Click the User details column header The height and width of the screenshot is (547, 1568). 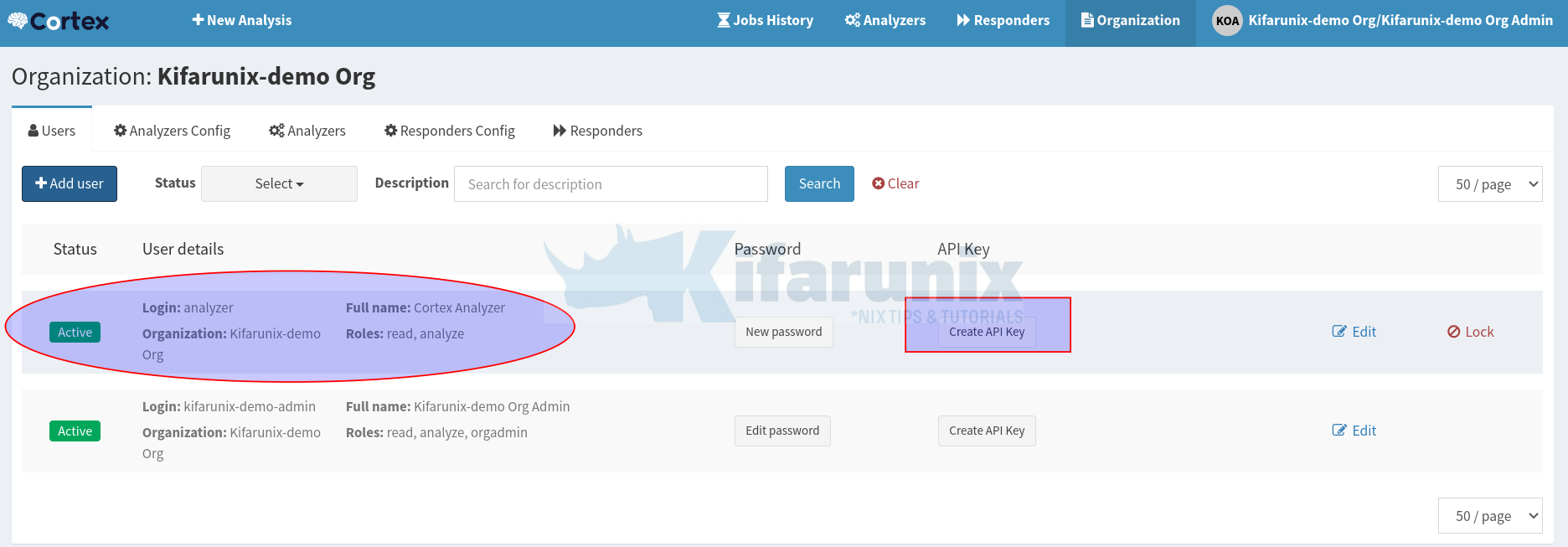(183, 249)
